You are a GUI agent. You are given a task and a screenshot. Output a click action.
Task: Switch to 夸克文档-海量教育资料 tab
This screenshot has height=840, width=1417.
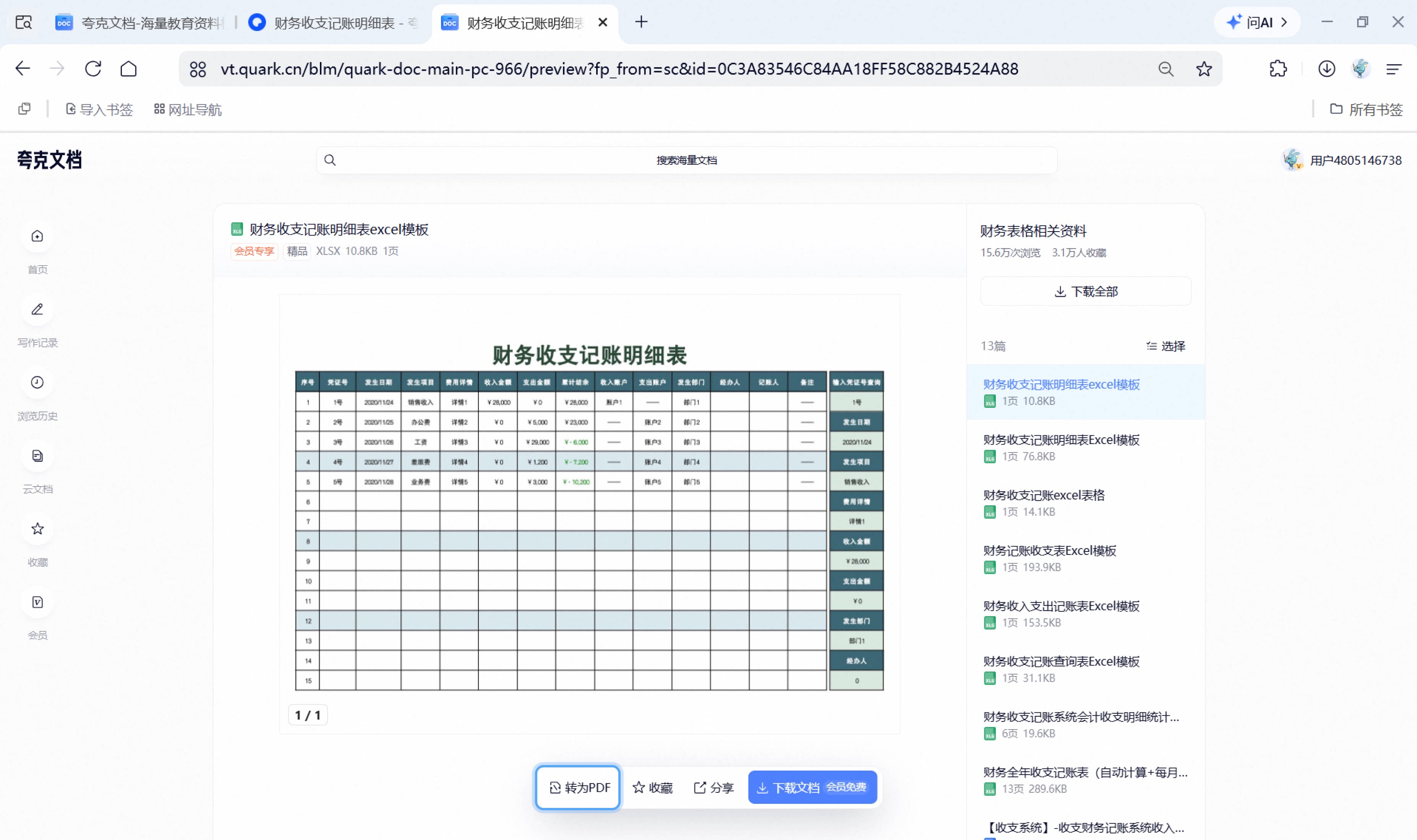click(x=140, y=23)
